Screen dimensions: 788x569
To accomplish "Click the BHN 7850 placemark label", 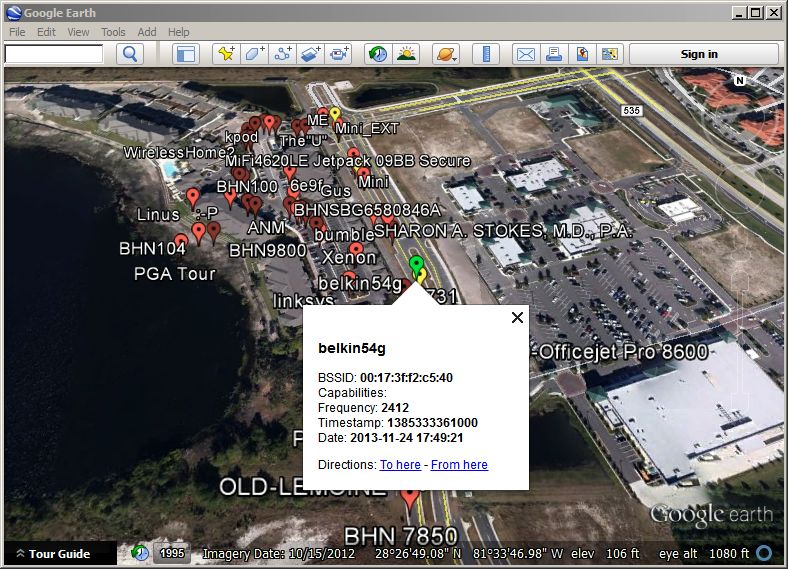I will [401, 536].
